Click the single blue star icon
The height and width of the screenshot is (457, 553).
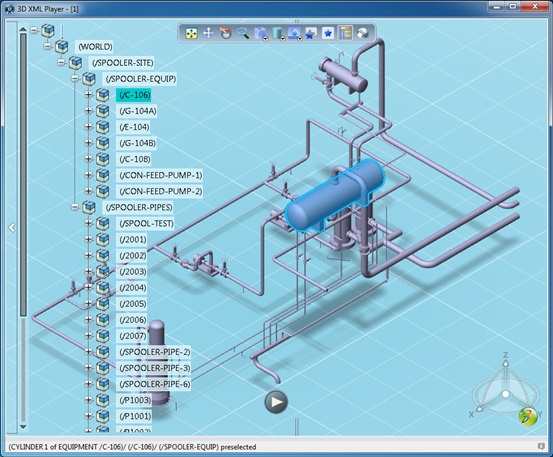tap(328, 33)
